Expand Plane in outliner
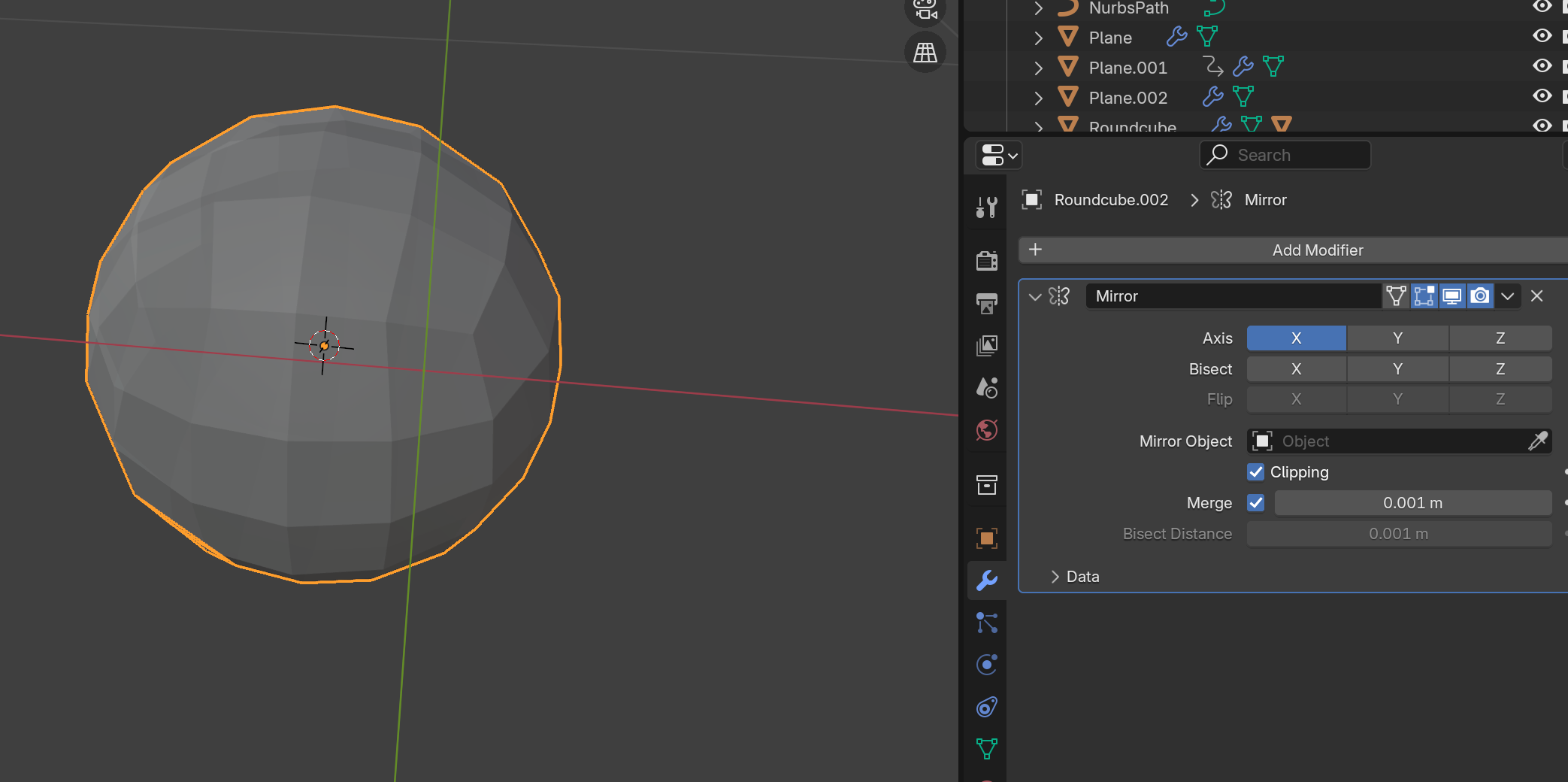This screenshot has width=1568, height=782. click(x=1038, y=38)
